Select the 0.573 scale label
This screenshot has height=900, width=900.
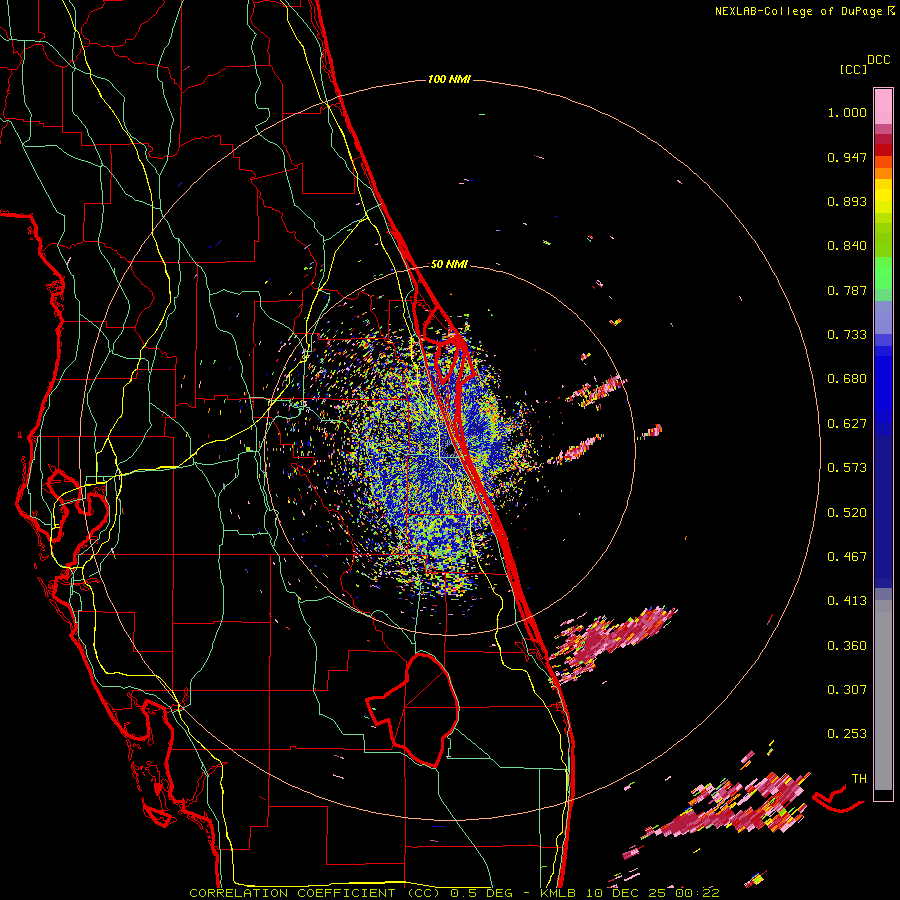[x=847, y=468]
